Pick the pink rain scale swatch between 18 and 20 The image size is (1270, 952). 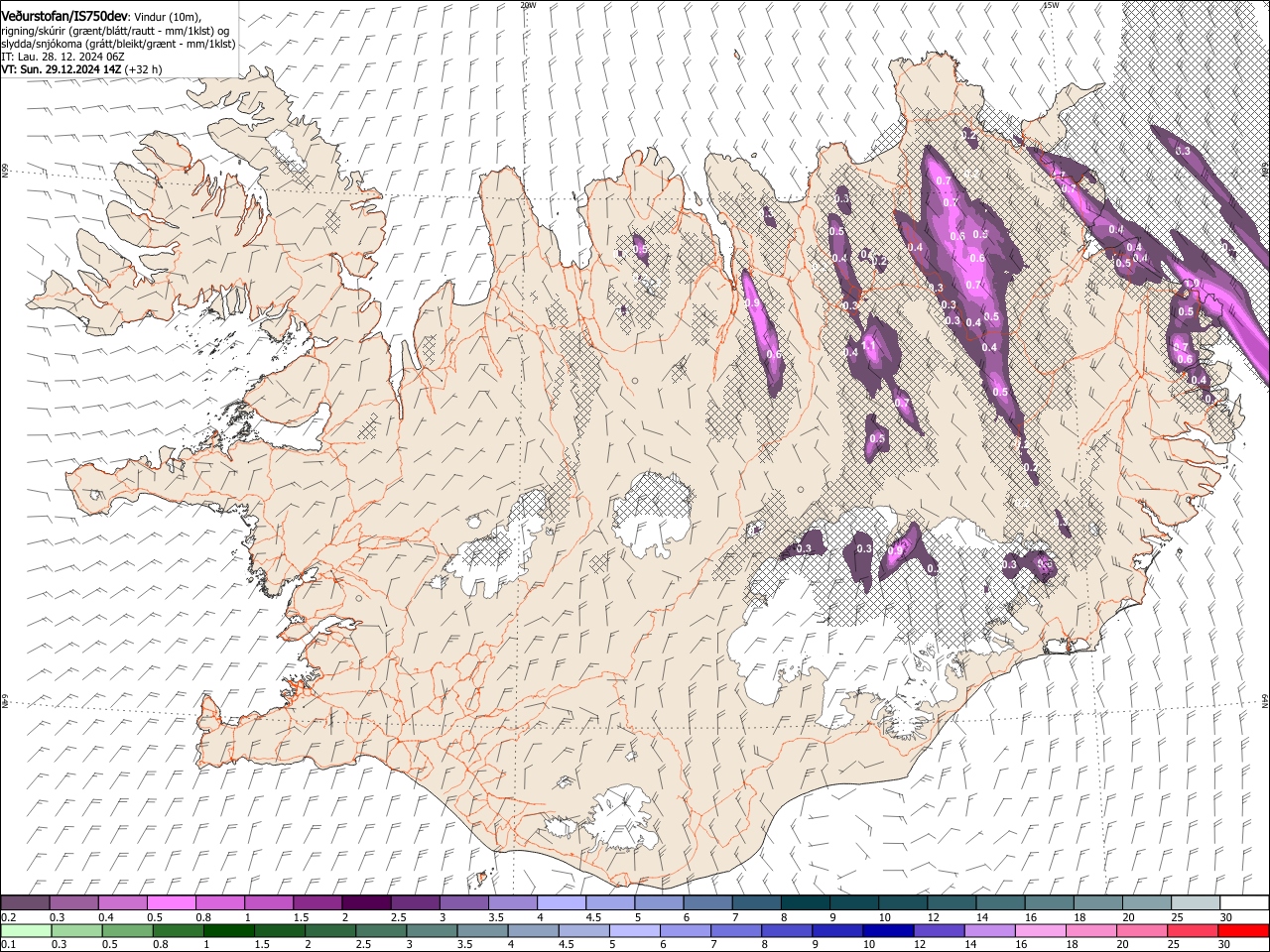[1092, 930]
